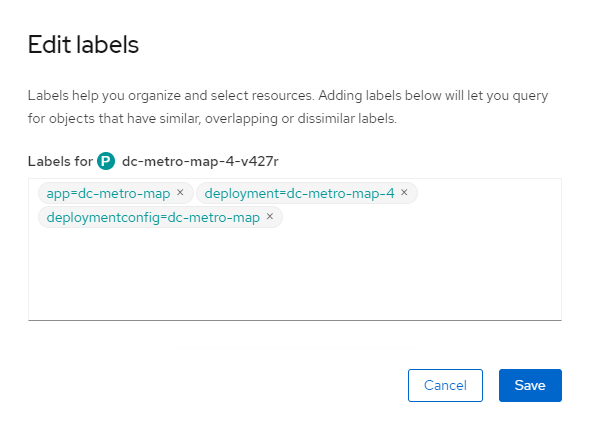Select the deployment=dc-metro-map-4 label text
Screen dimensions: 594x434
pyautogui.click(x=299, y=194)
